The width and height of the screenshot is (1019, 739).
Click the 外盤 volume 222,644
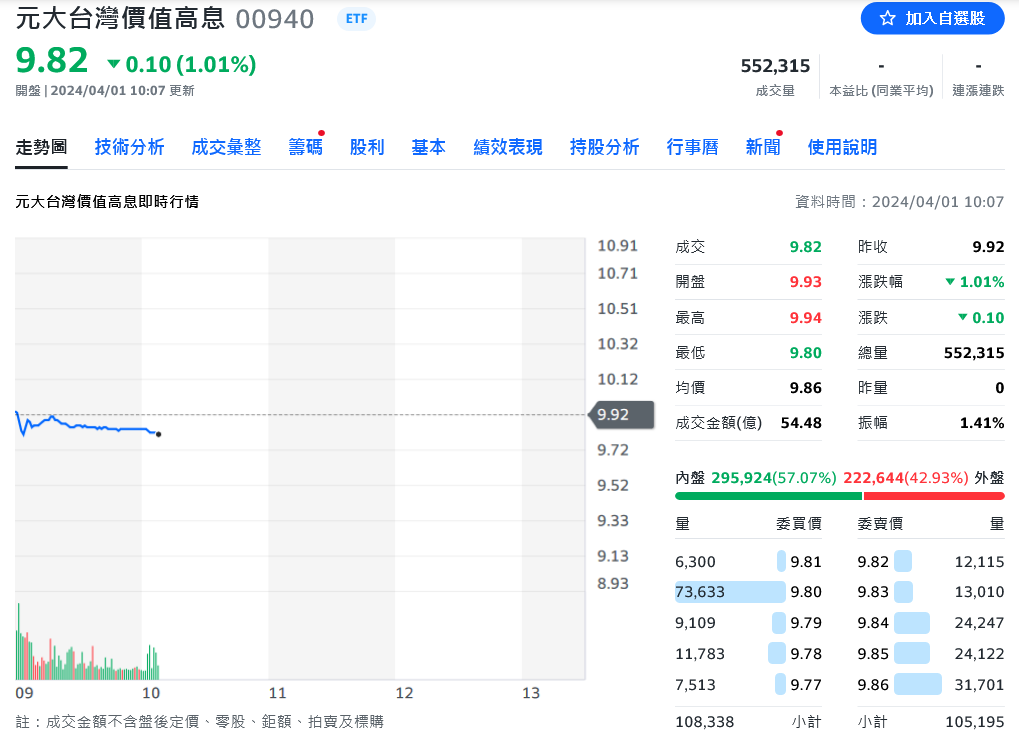pyautogui.click(x=873, y=478)
